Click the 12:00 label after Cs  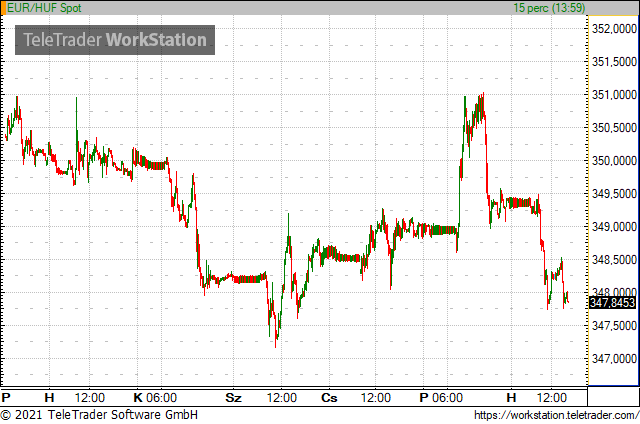pos(376,397)
